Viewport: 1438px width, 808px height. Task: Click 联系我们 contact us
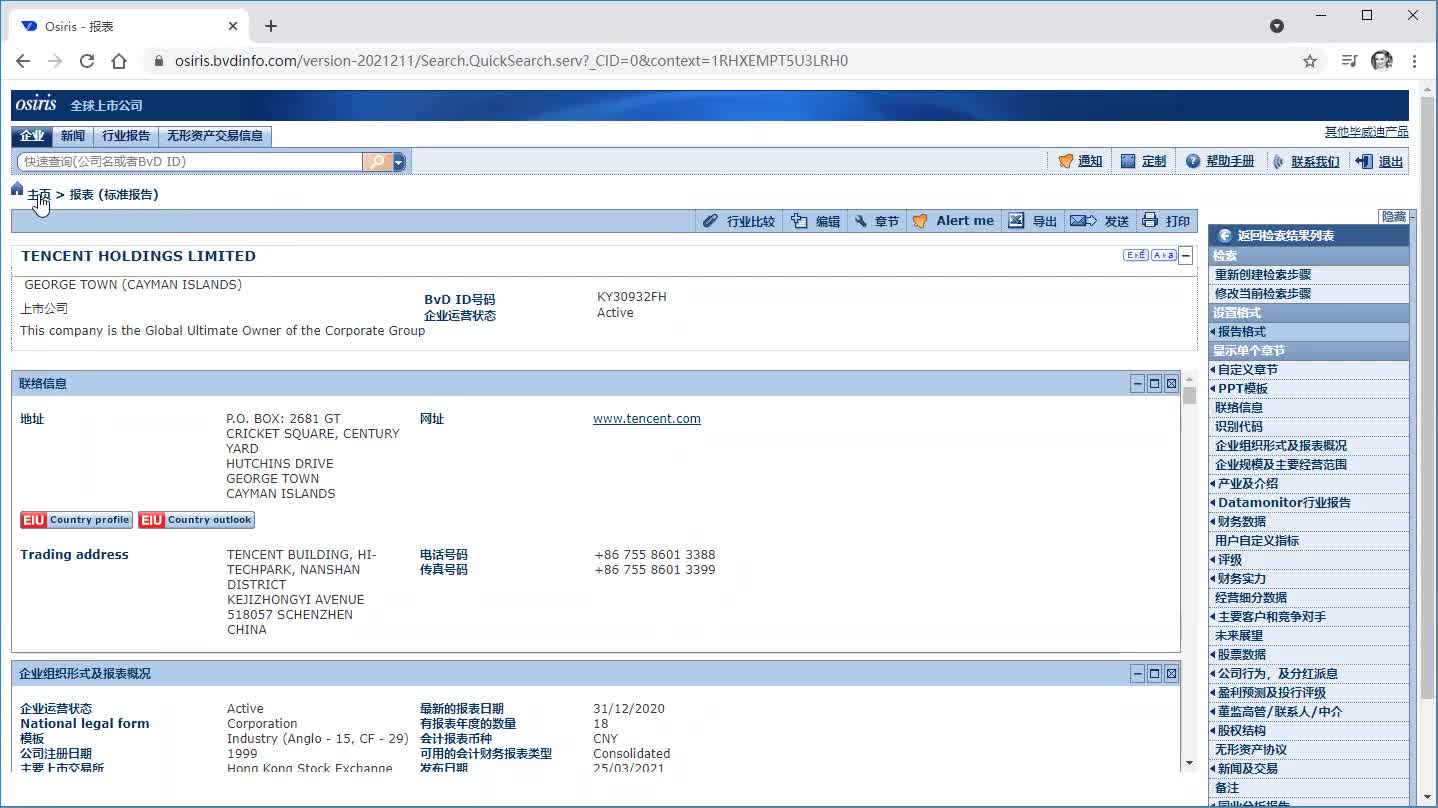(x=1306, y=161)
